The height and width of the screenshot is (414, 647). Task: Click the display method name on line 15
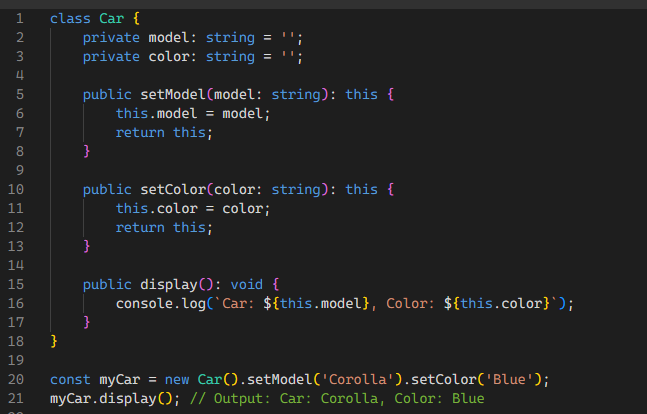coord(168,284)
